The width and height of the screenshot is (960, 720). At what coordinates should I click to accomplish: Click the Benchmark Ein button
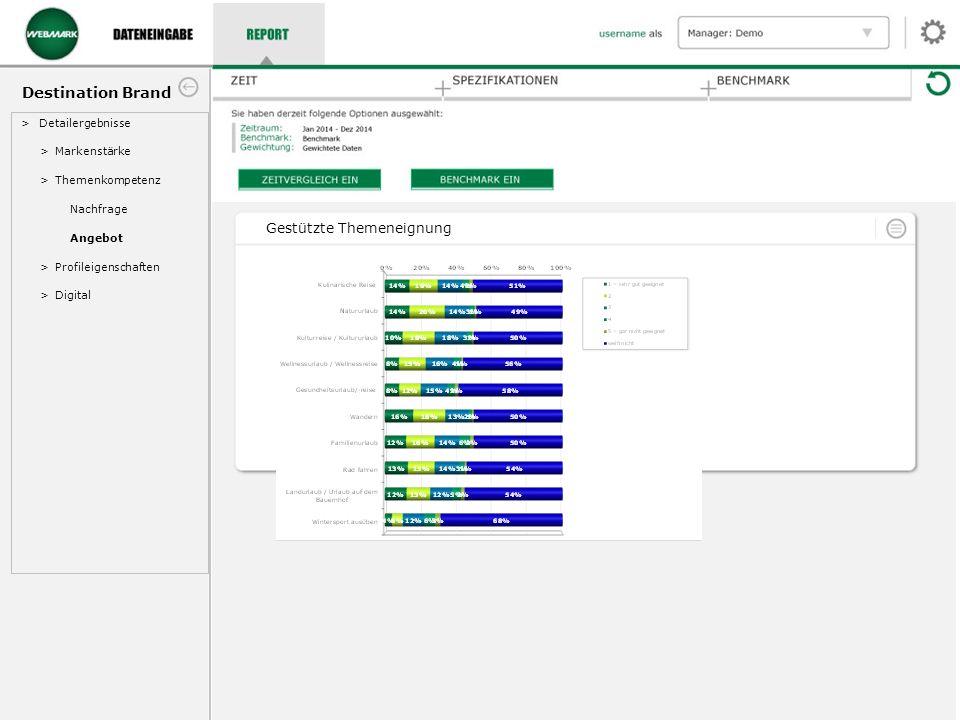(x=482, y=179)
